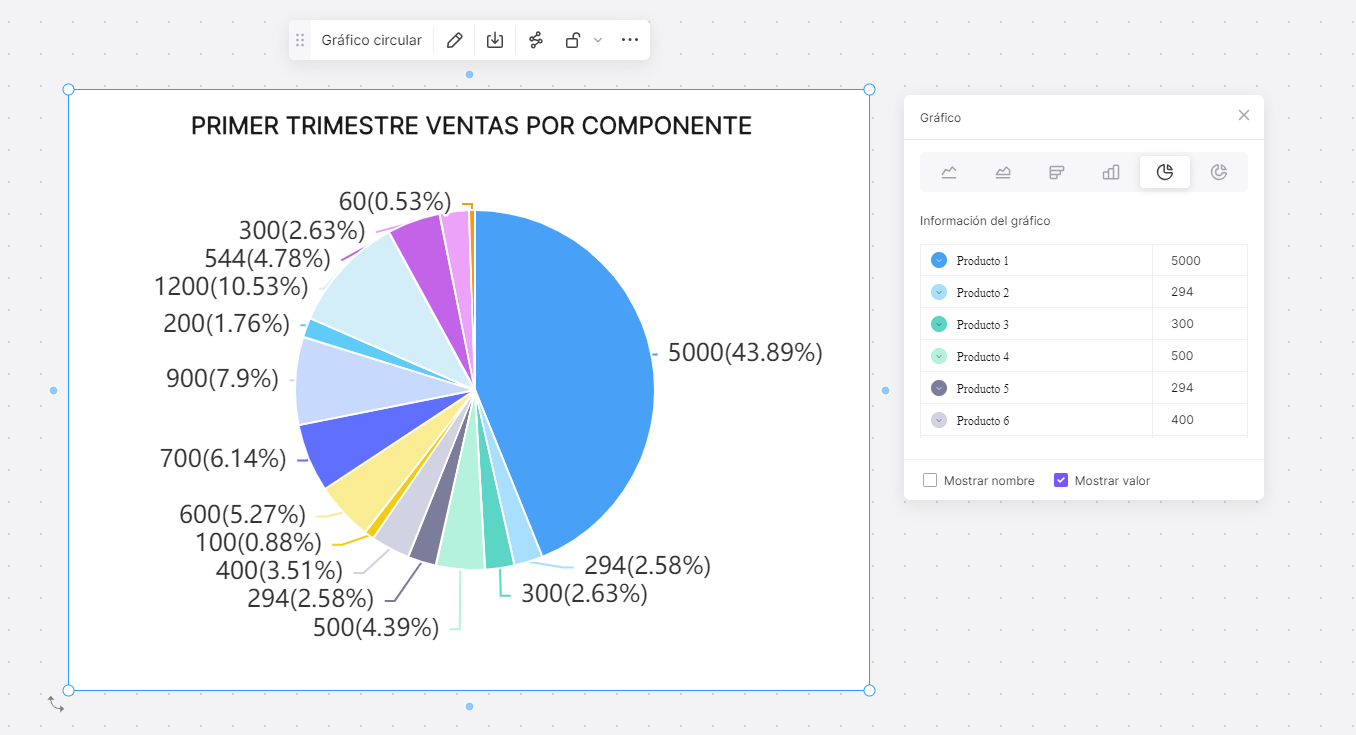Select the horizontal bar chart type

[1057, 172]
